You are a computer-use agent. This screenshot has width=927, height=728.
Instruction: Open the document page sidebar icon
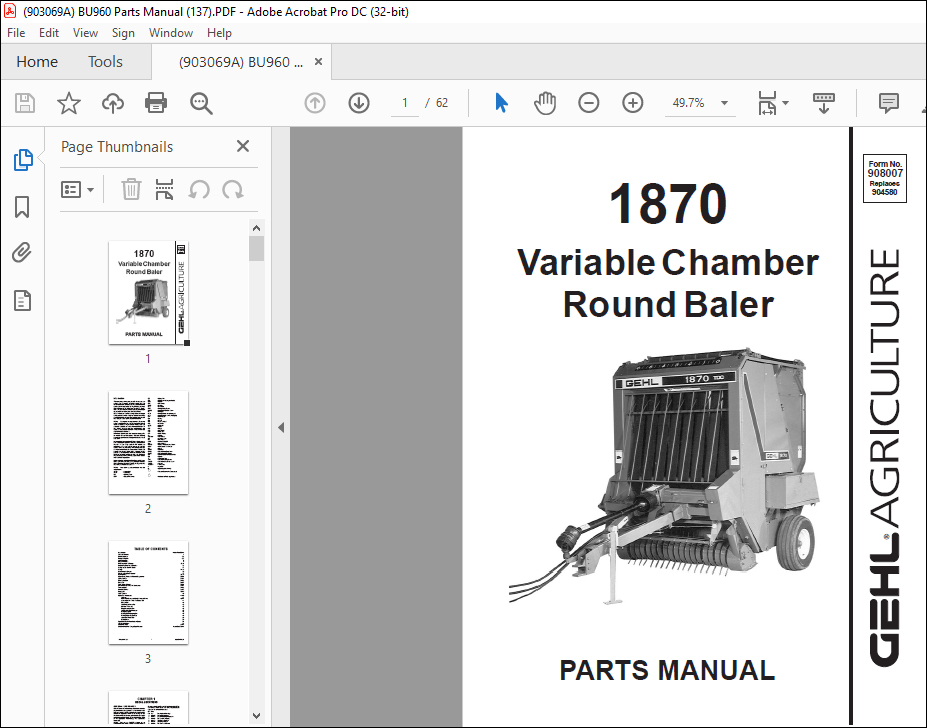coord(22,300)
